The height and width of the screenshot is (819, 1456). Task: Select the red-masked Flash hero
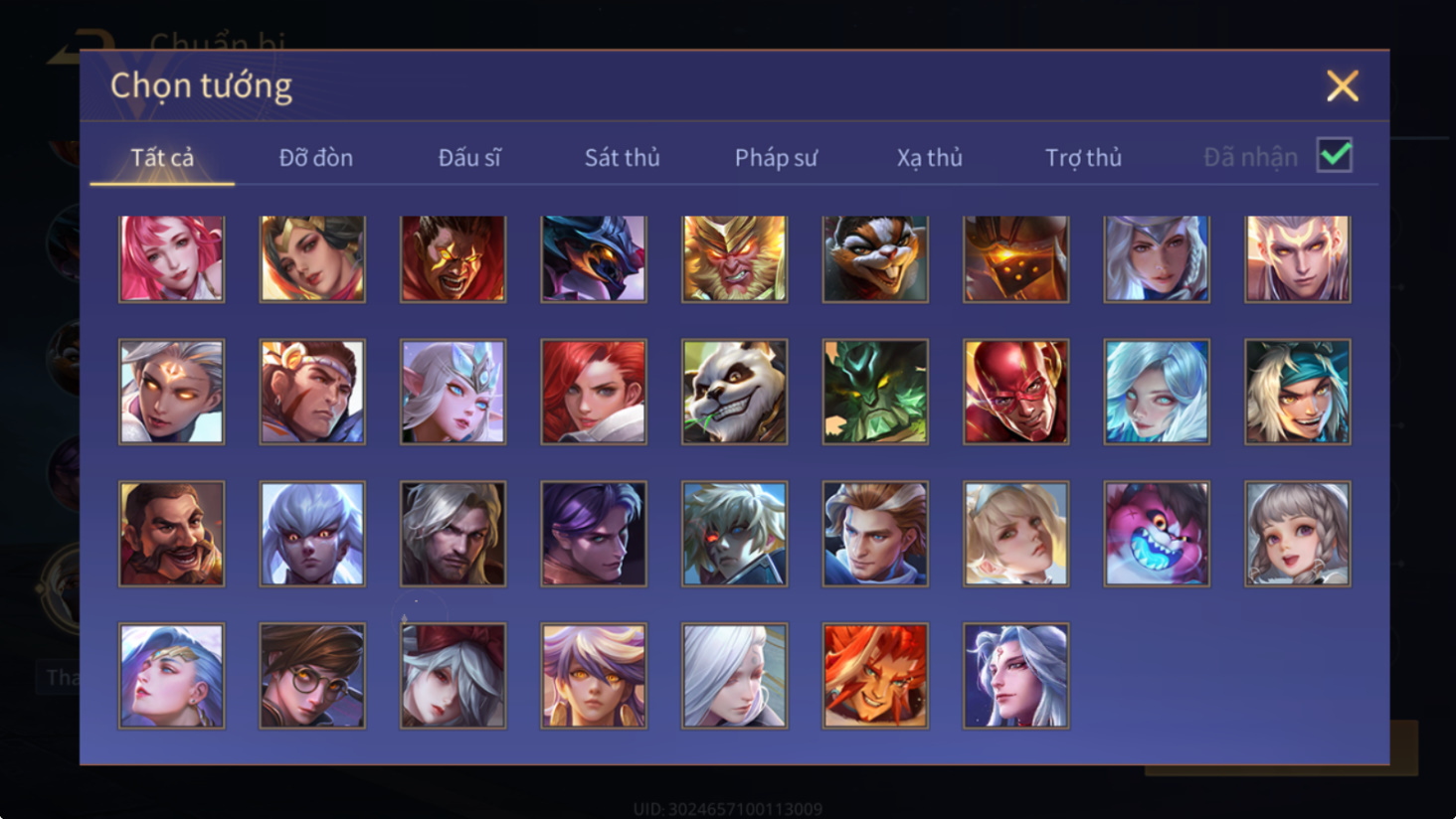click(x=1016, y=392)
